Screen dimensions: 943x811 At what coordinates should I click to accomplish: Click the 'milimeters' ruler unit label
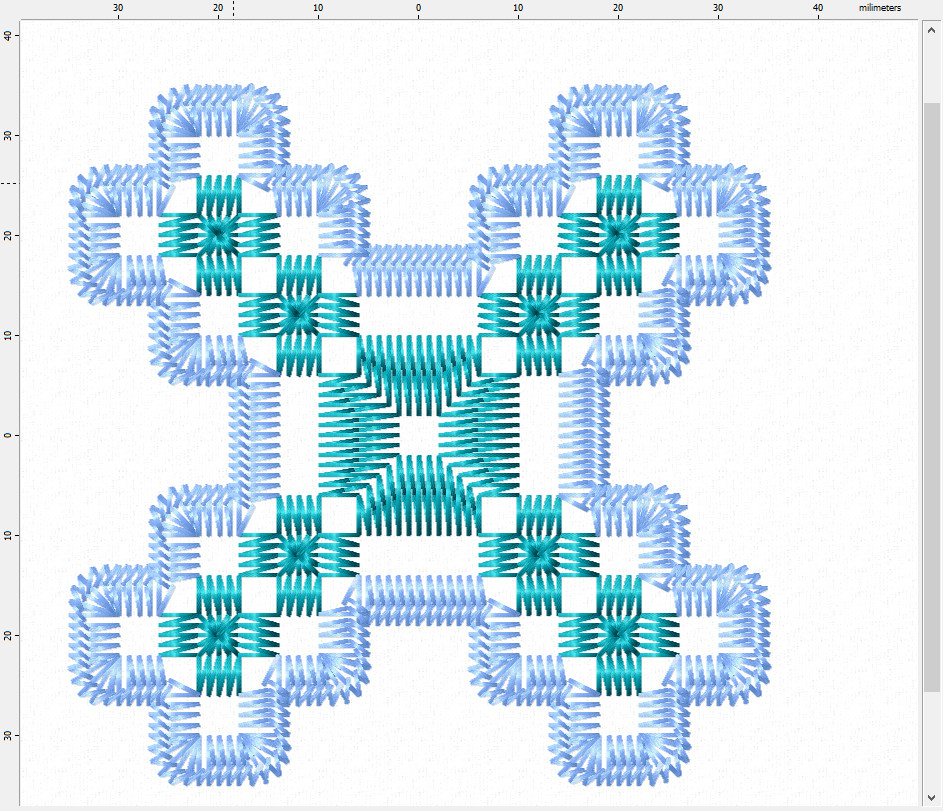(x=880, y=8)
